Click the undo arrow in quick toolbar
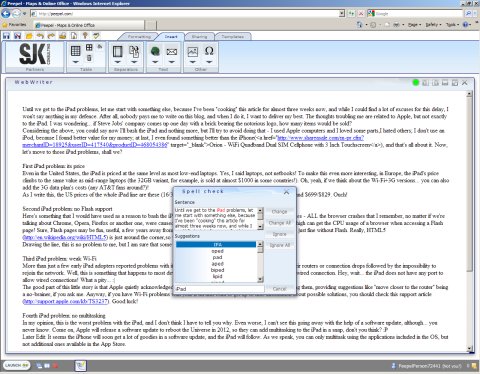480x374 pixels. [x=40, y=36]
